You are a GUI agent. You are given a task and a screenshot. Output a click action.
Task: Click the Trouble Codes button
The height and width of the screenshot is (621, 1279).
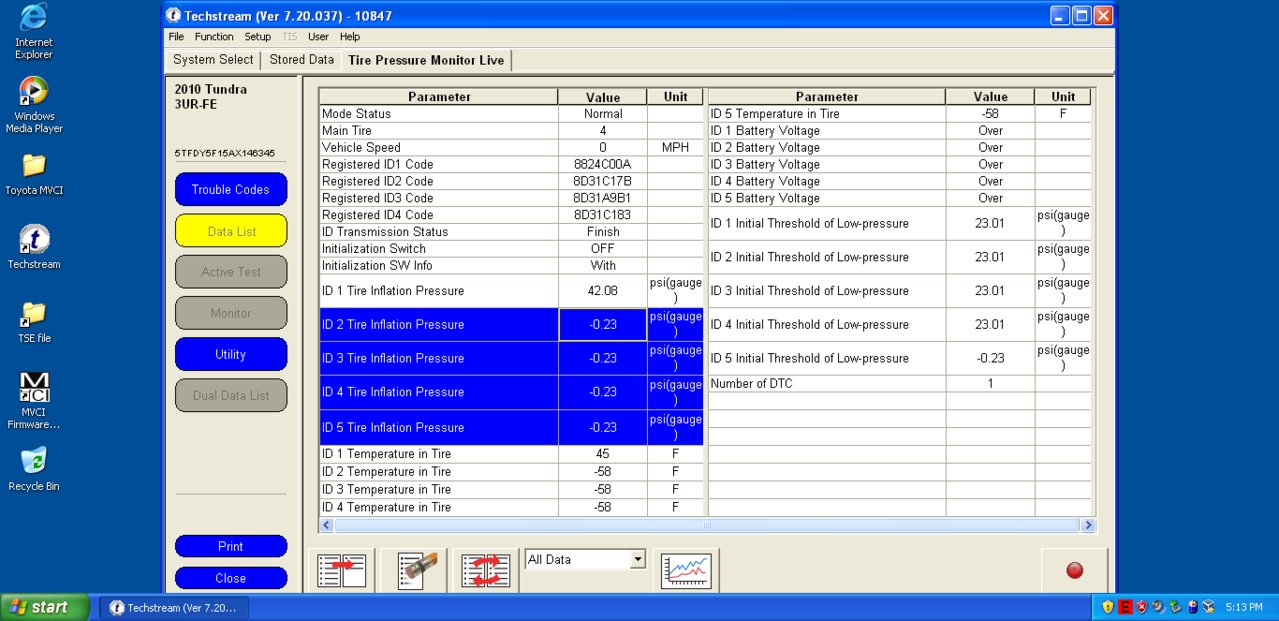tap(231, 189)
